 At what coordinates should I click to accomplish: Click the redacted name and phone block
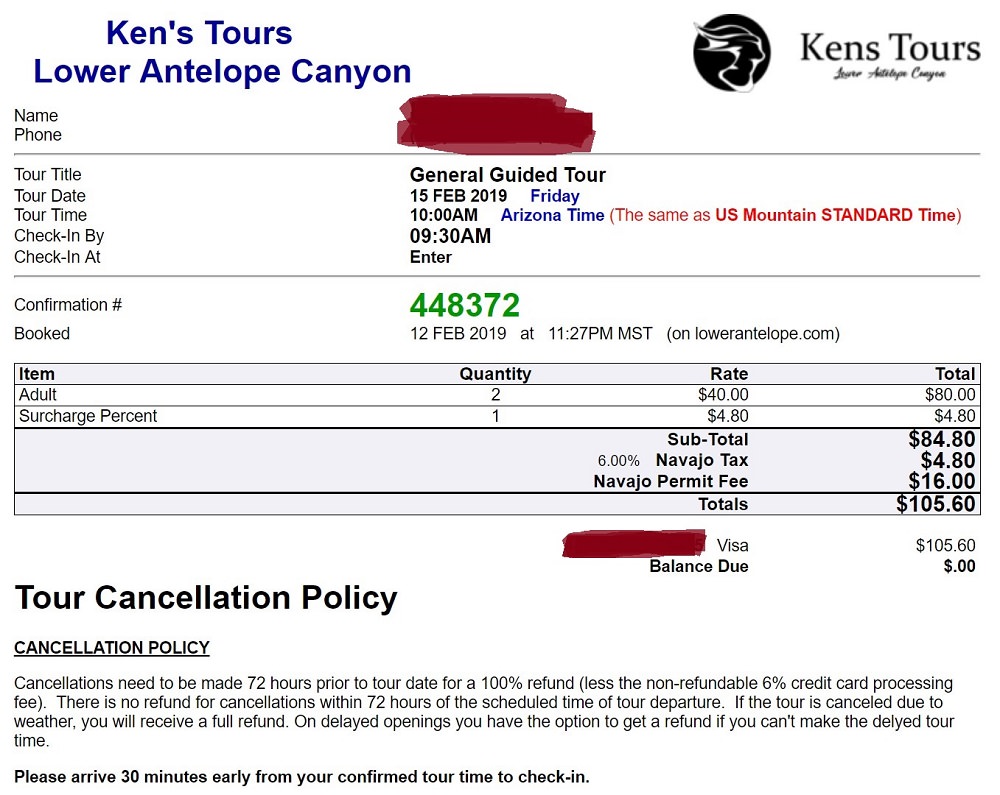[x=496, y=124]
